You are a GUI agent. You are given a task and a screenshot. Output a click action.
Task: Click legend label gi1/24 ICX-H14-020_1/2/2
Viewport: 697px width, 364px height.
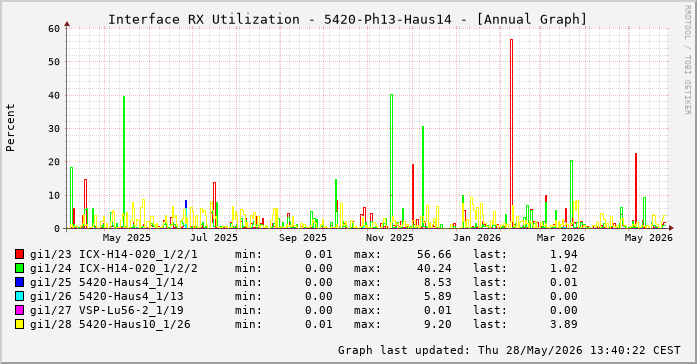point(114,268)
